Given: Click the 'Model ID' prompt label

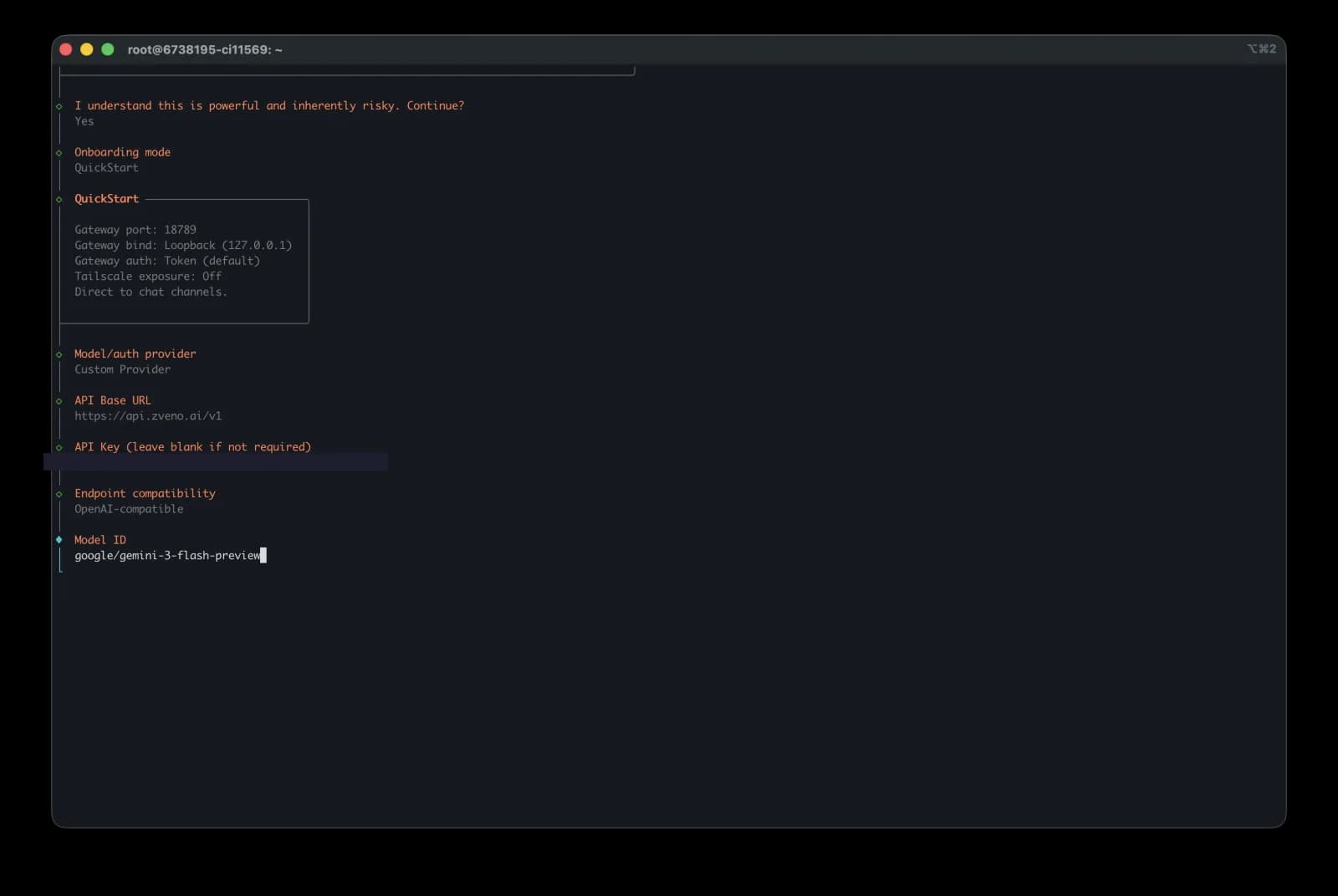Looking at the screenshot, I should 100,540.
